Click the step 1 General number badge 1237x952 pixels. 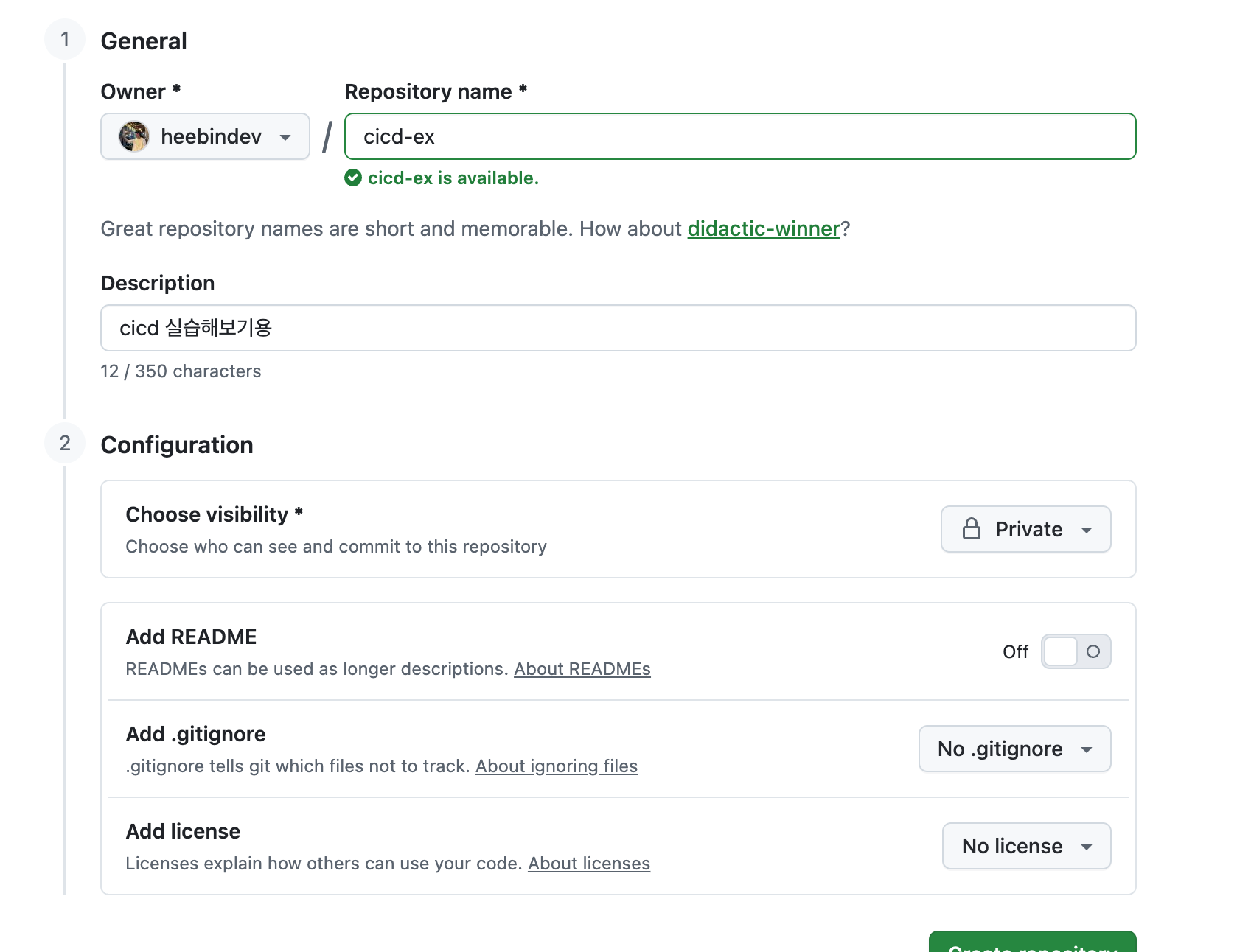click(65, 39)
